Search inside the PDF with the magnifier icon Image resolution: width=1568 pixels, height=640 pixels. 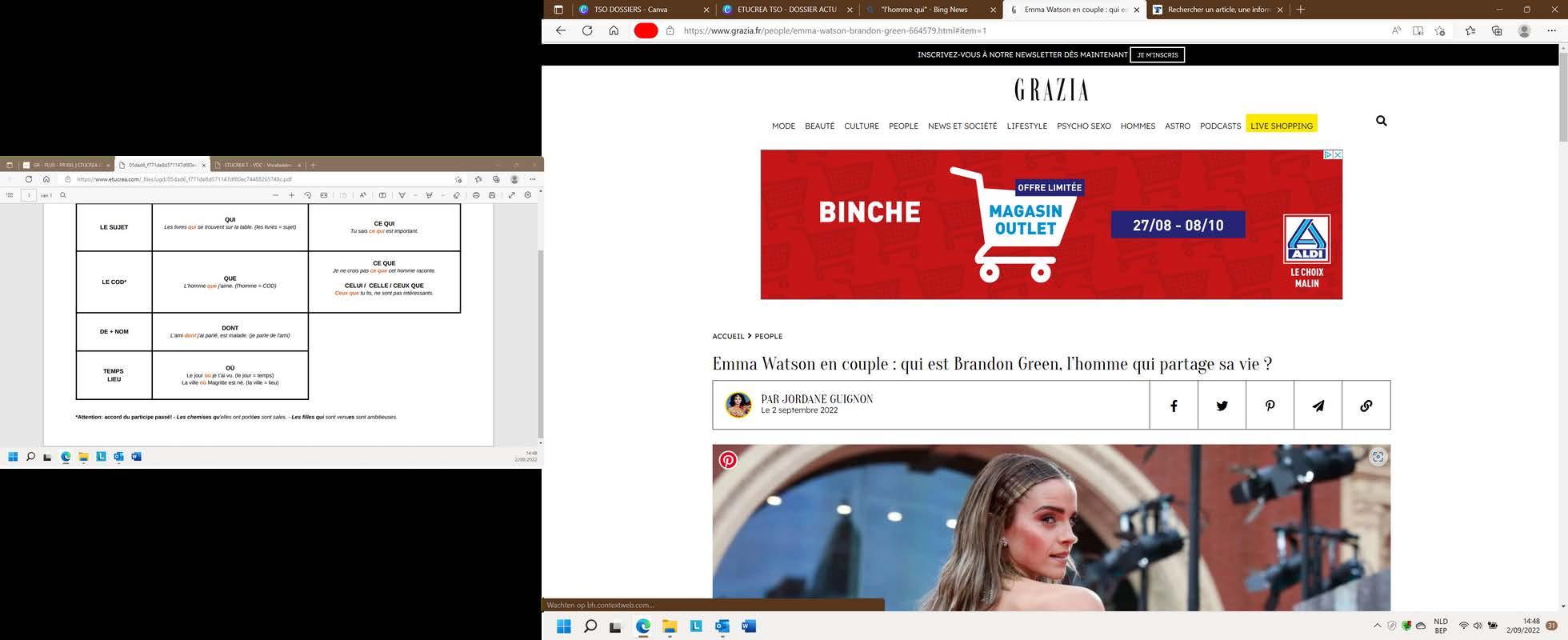tap(63, 195)
